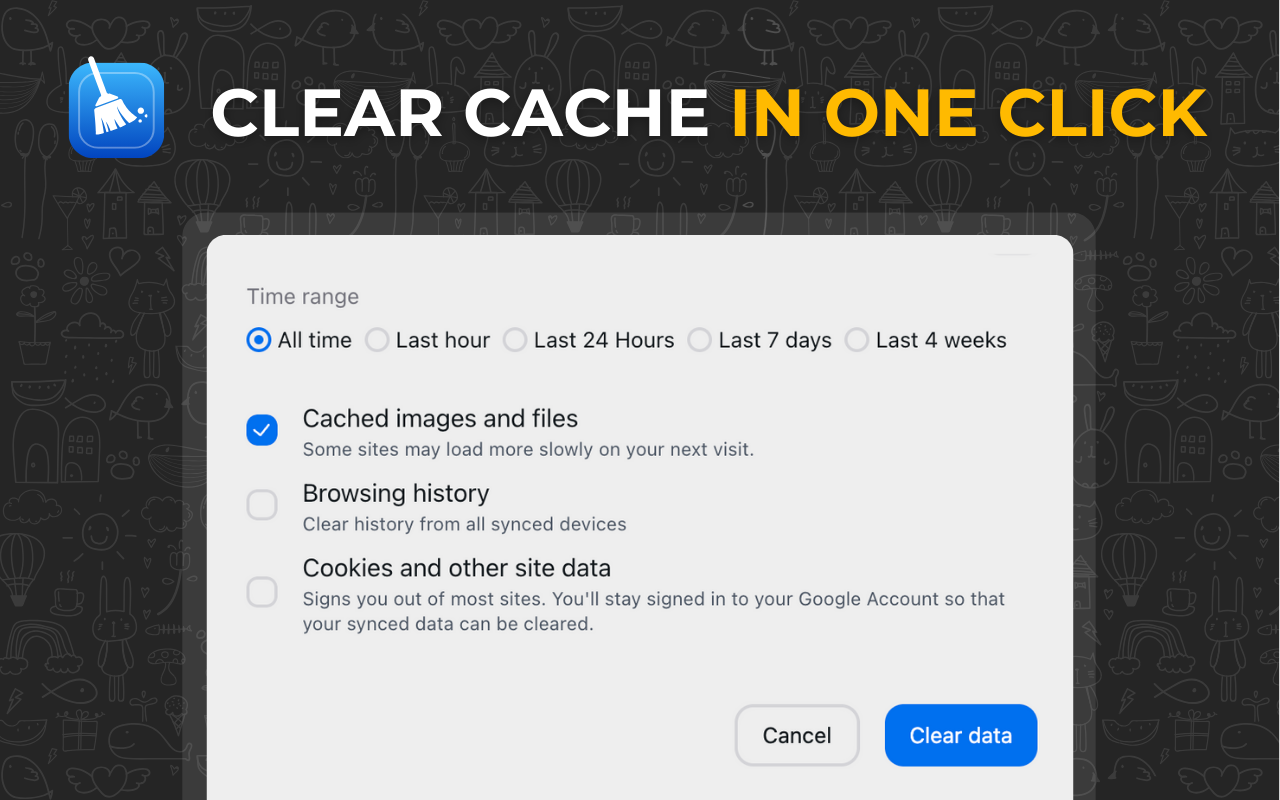1280x800 pixels.
Task: Click the Browsing history text label
Action: tap(396, 493)
